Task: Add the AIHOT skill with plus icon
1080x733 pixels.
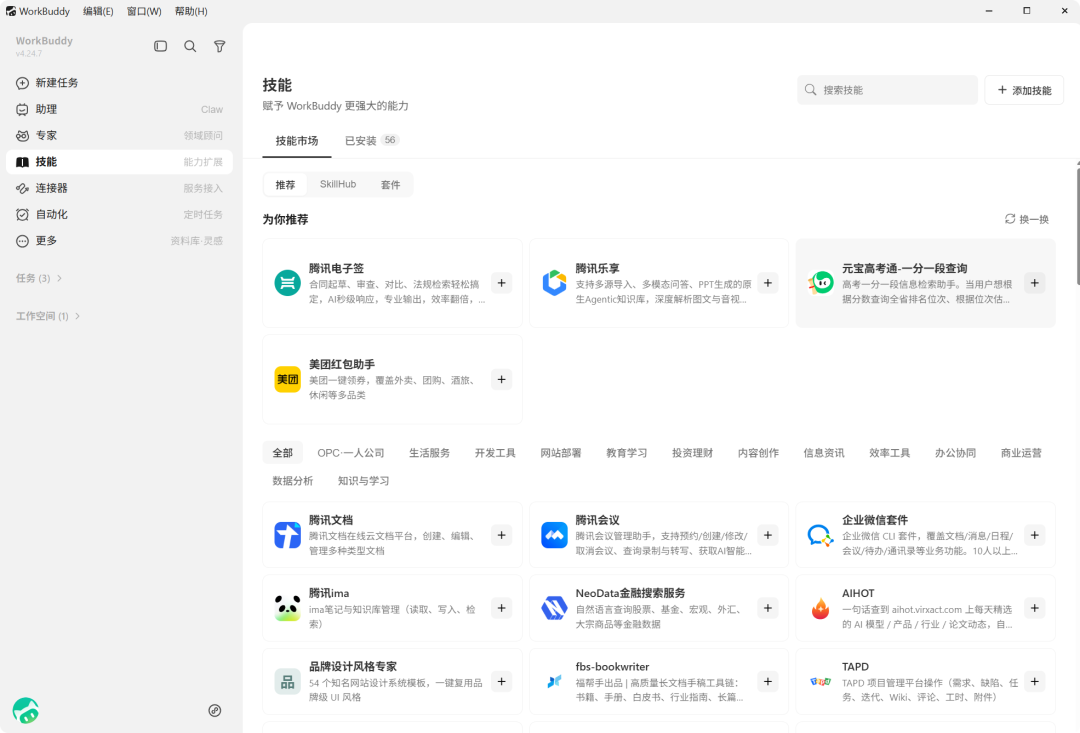Action: tap(1035, 608)
